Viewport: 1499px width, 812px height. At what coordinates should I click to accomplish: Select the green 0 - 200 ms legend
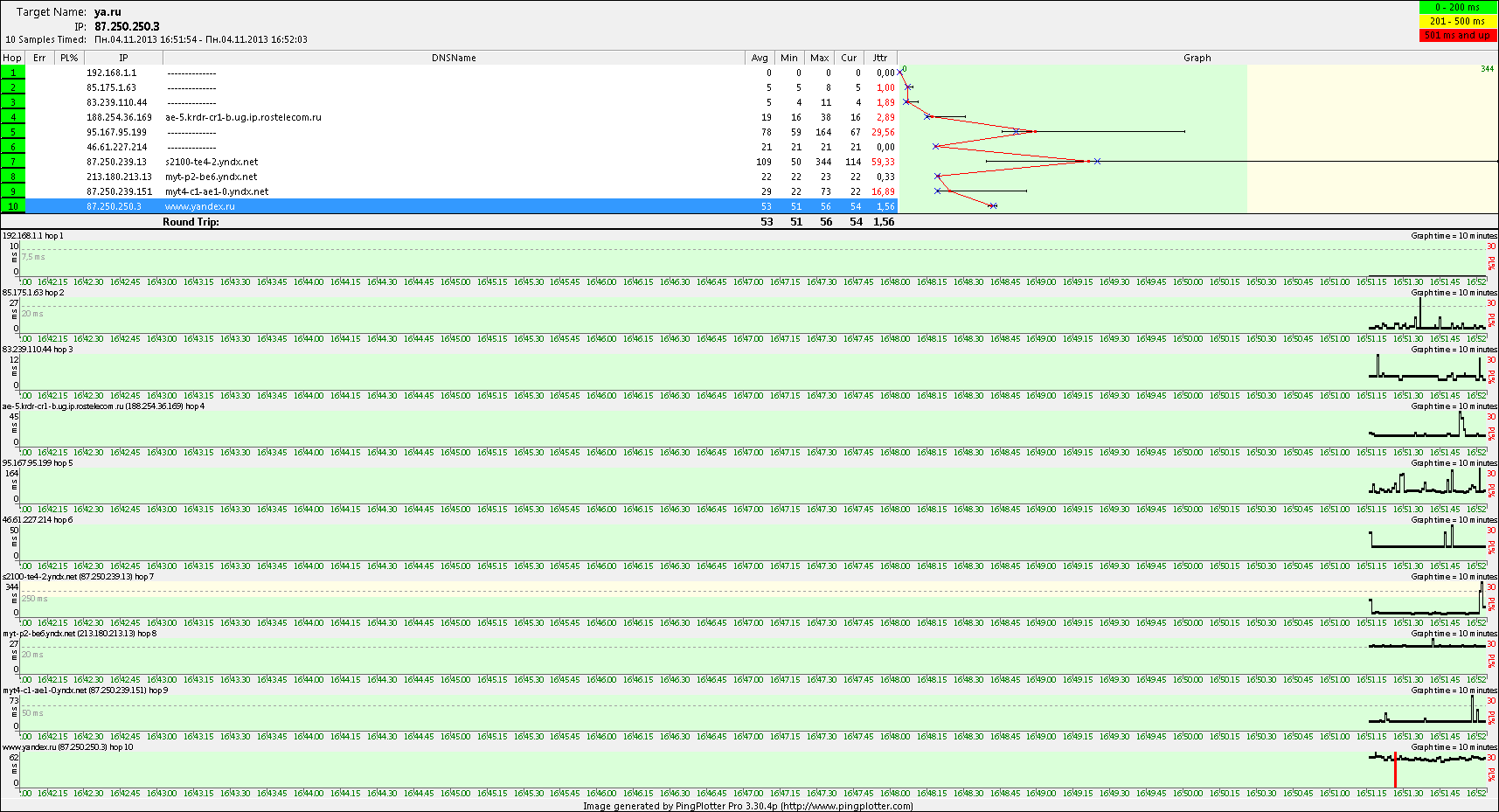1458,7
